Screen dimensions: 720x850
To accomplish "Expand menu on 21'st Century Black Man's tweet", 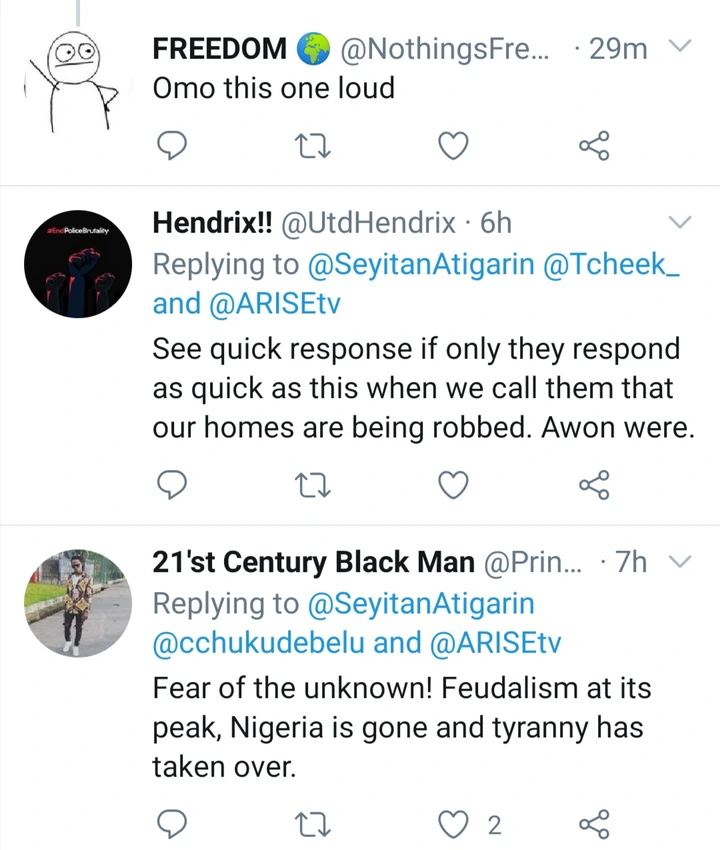I will 680,562.
